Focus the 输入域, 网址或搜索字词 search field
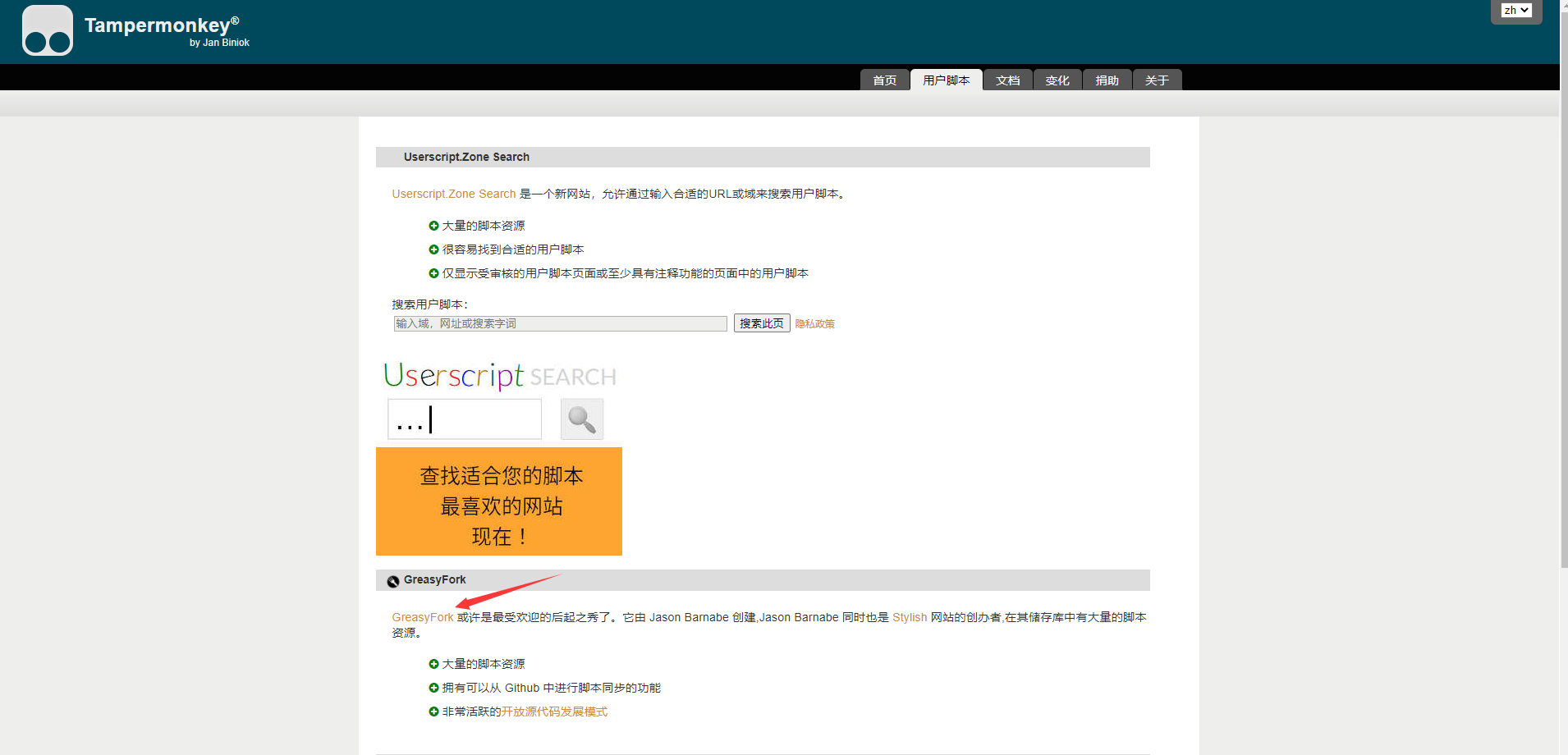 coord(561,323)
